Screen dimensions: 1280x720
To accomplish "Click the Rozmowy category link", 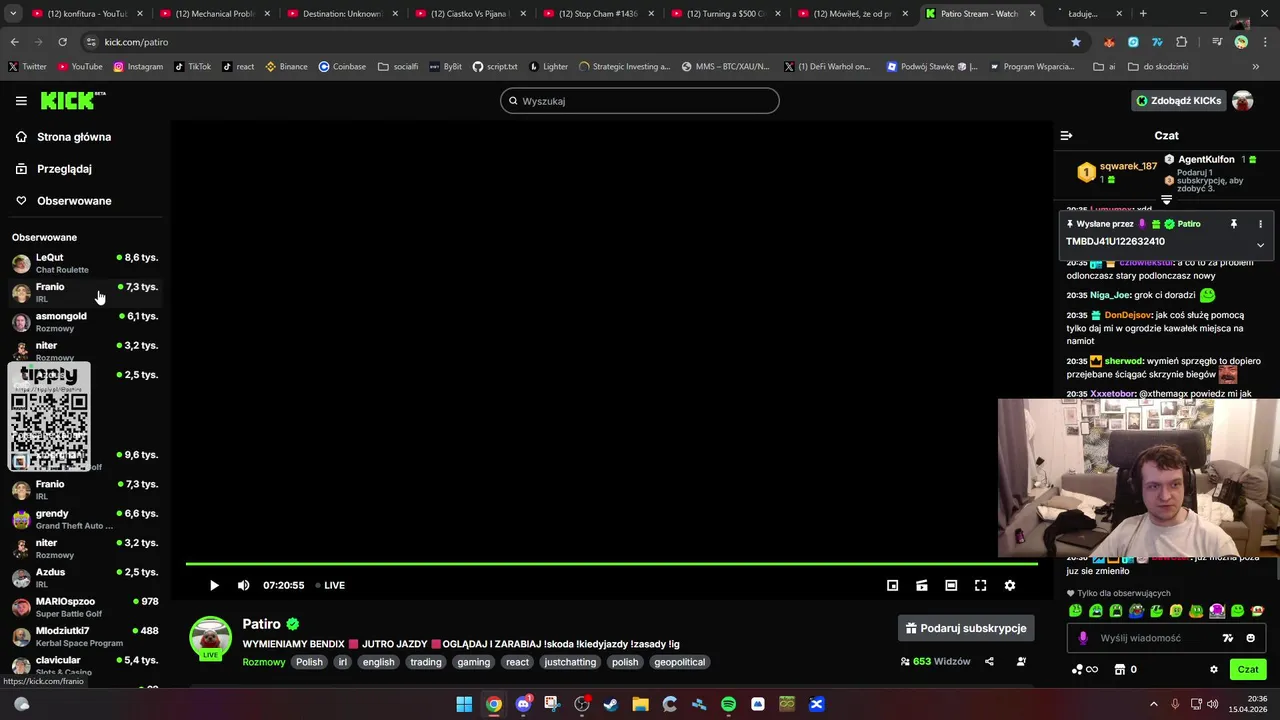I will click(x=264, y=662).
